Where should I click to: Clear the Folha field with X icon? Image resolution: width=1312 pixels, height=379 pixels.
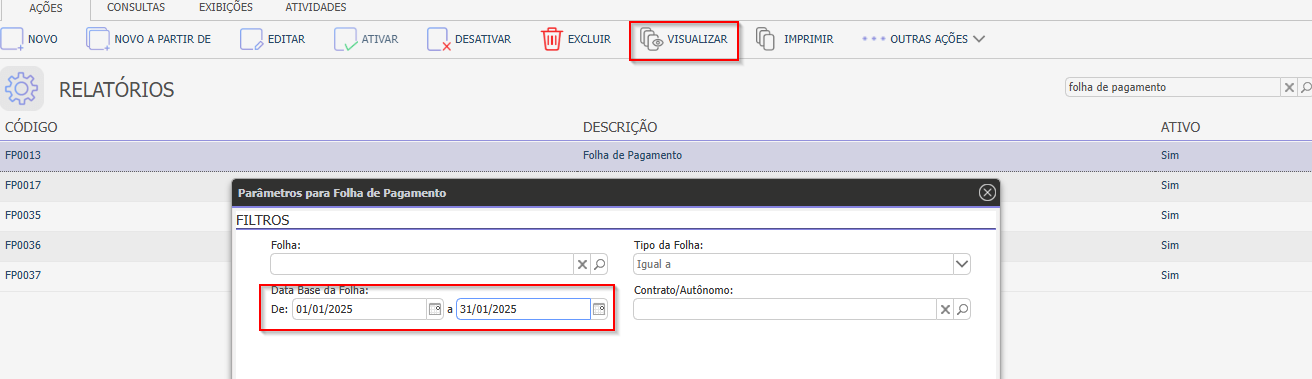[582, 264]
